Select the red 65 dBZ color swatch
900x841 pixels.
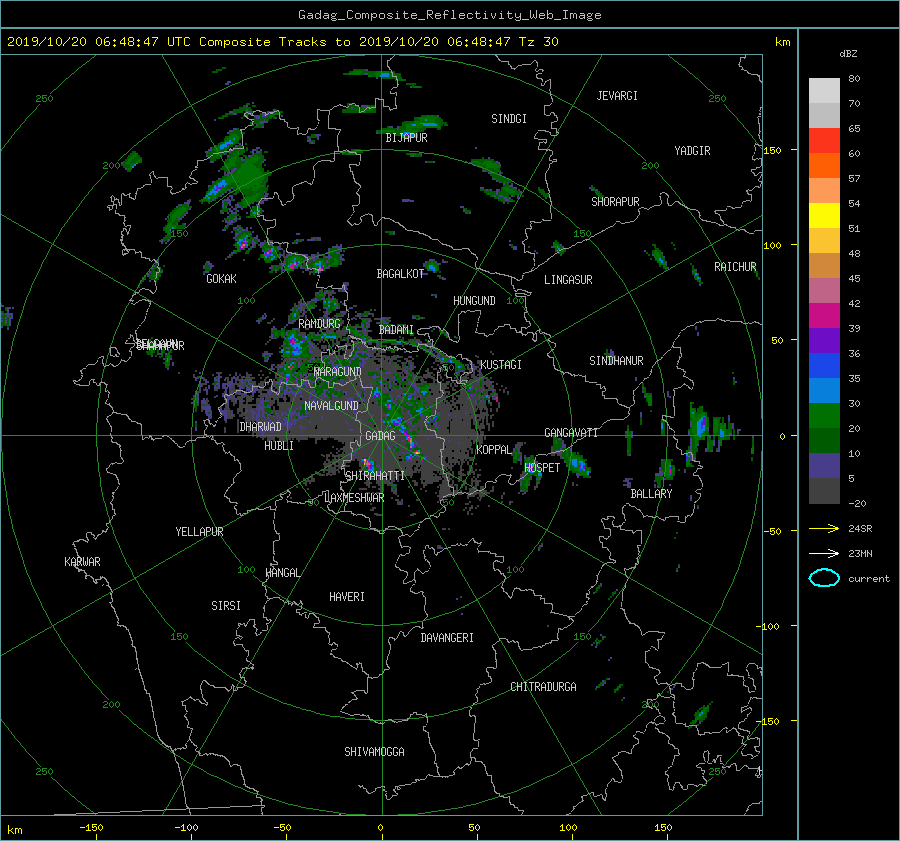[x=824, y=140]
